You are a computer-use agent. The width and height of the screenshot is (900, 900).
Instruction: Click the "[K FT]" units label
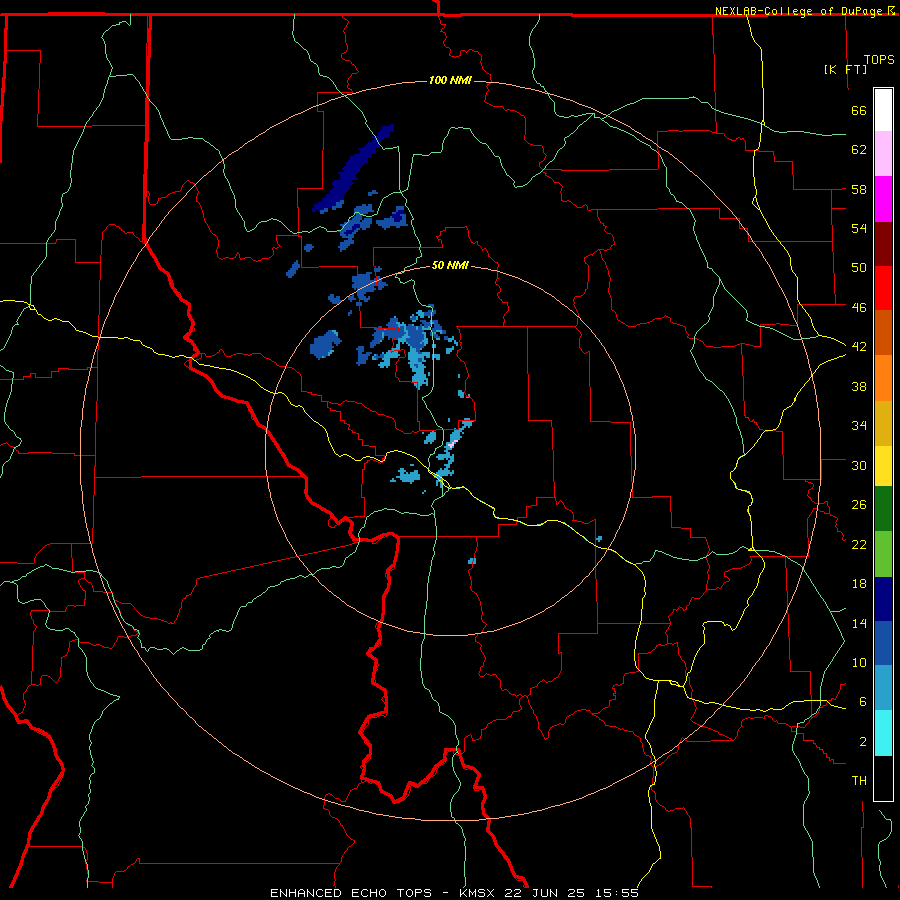[845, 69]
